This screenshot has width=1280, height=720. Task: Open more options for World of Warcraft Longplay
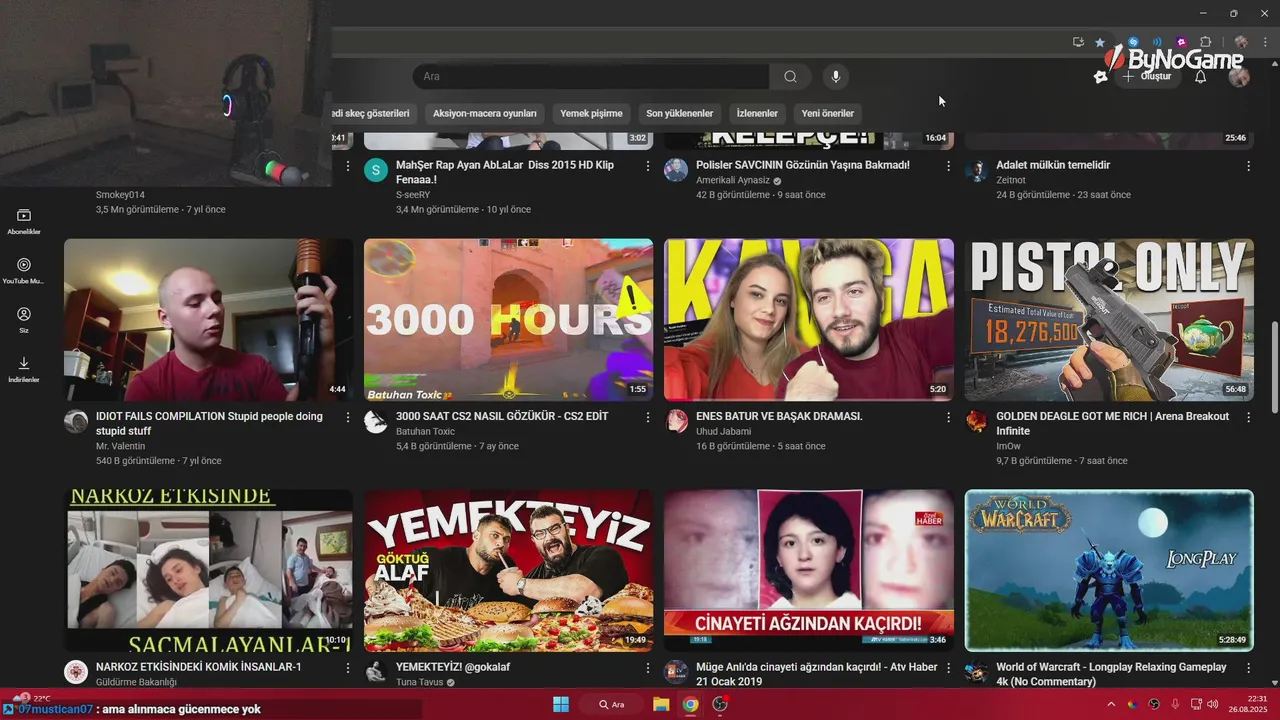(x=1248, y=667)
